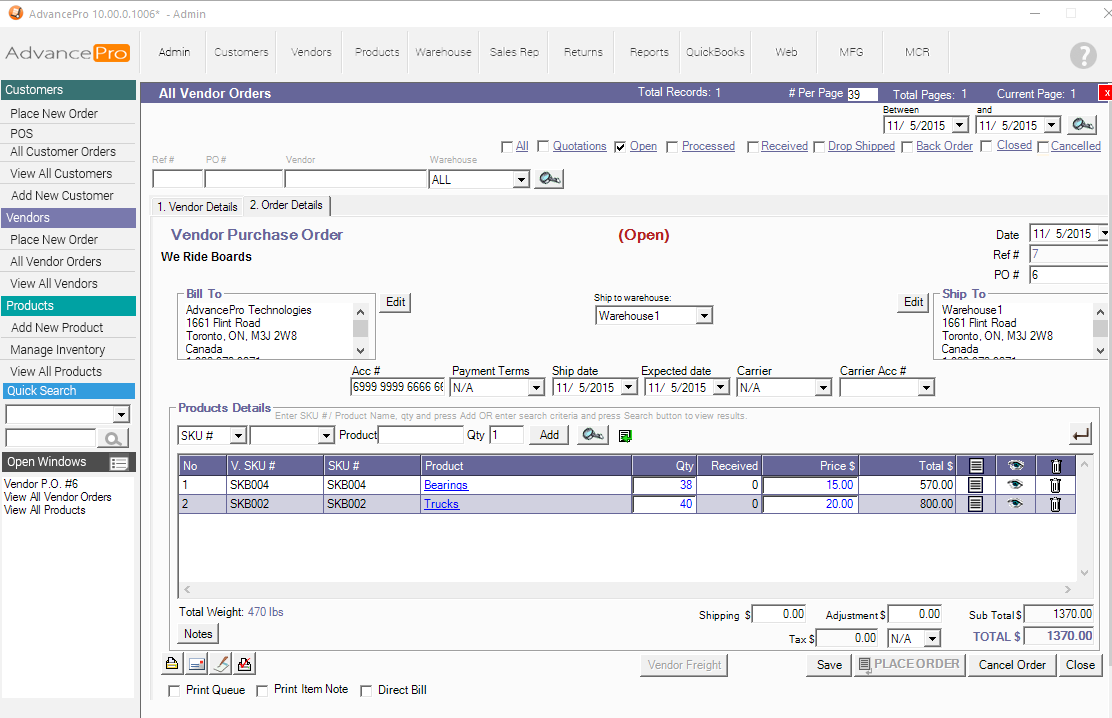Expand the Ship to warehouse dropdown
Image resolution: width=1112 pixels, height=718 pixels.
click(704, 316)
